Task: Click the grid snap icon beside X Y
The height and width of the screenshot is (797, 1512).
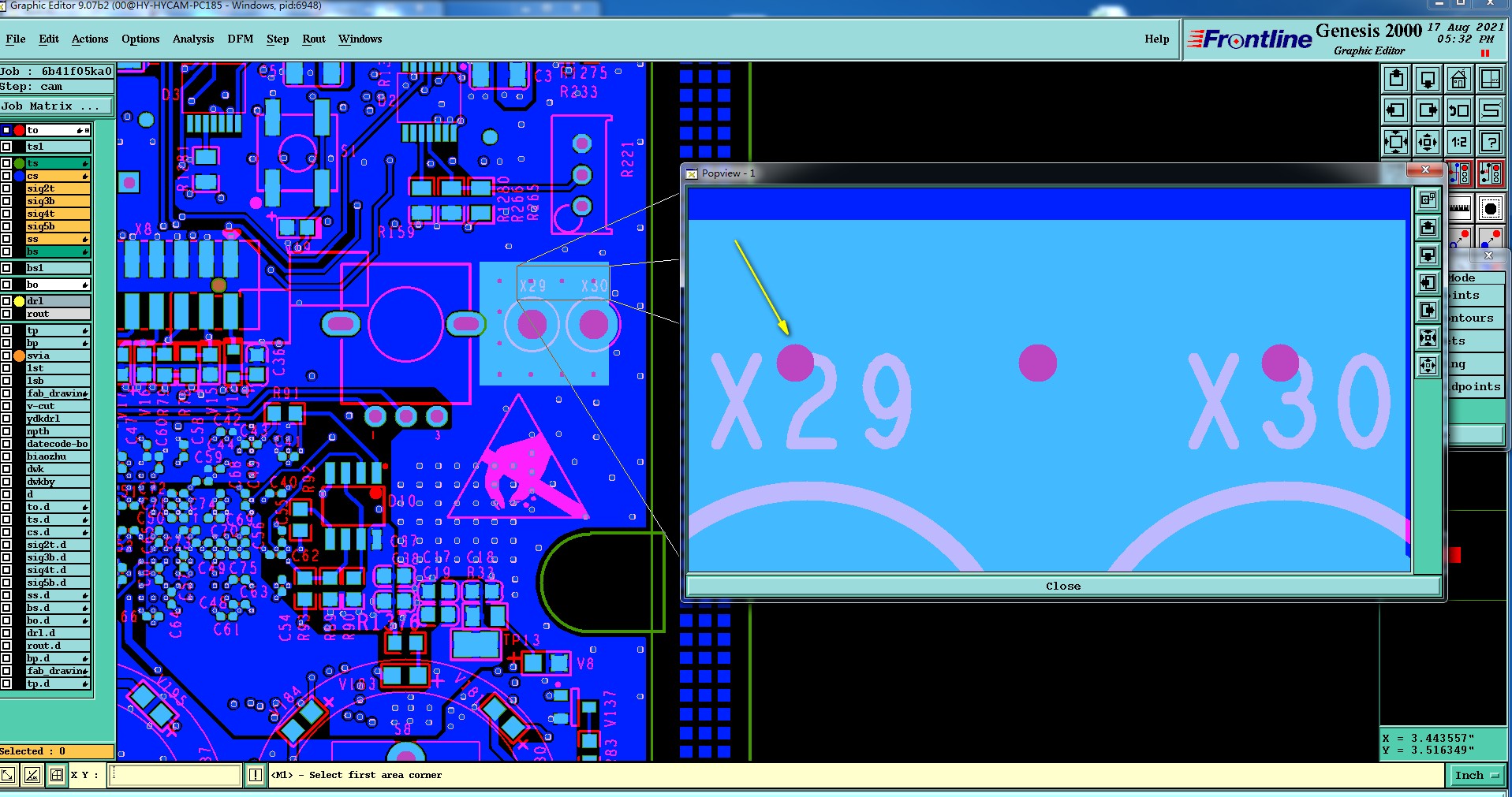Action: [x=57, y=776]
